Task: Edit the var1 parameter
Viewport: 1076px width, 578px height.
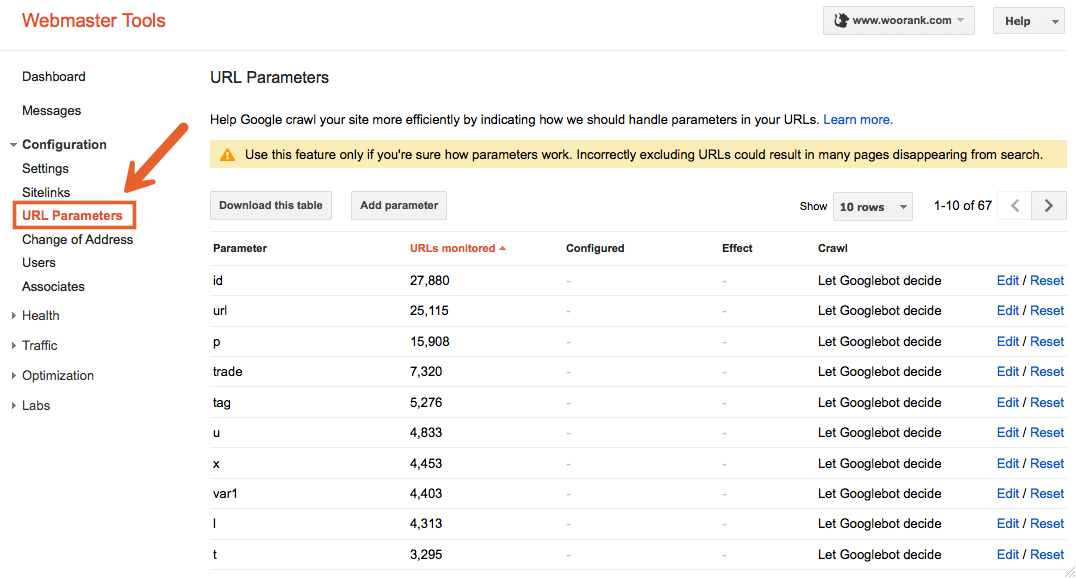Action: tap(1007, 494)
